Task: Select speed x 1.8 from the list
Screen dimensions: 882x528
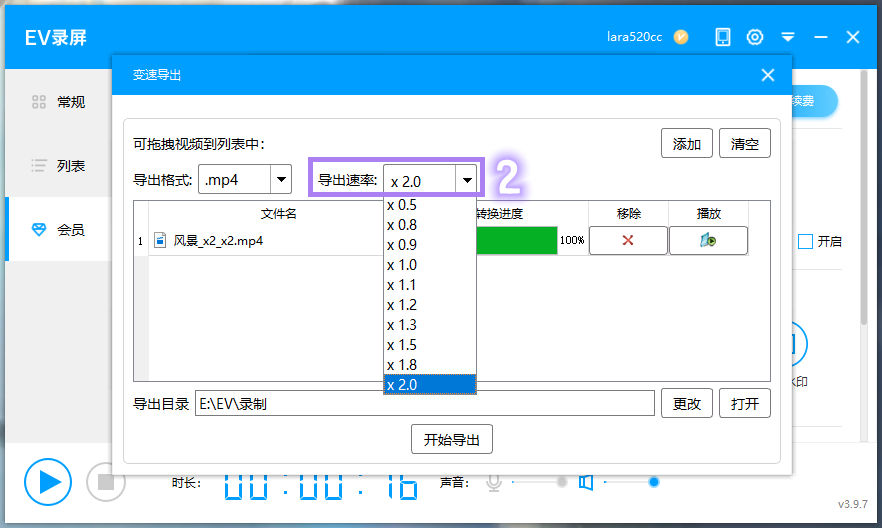Action: [430, 365]
